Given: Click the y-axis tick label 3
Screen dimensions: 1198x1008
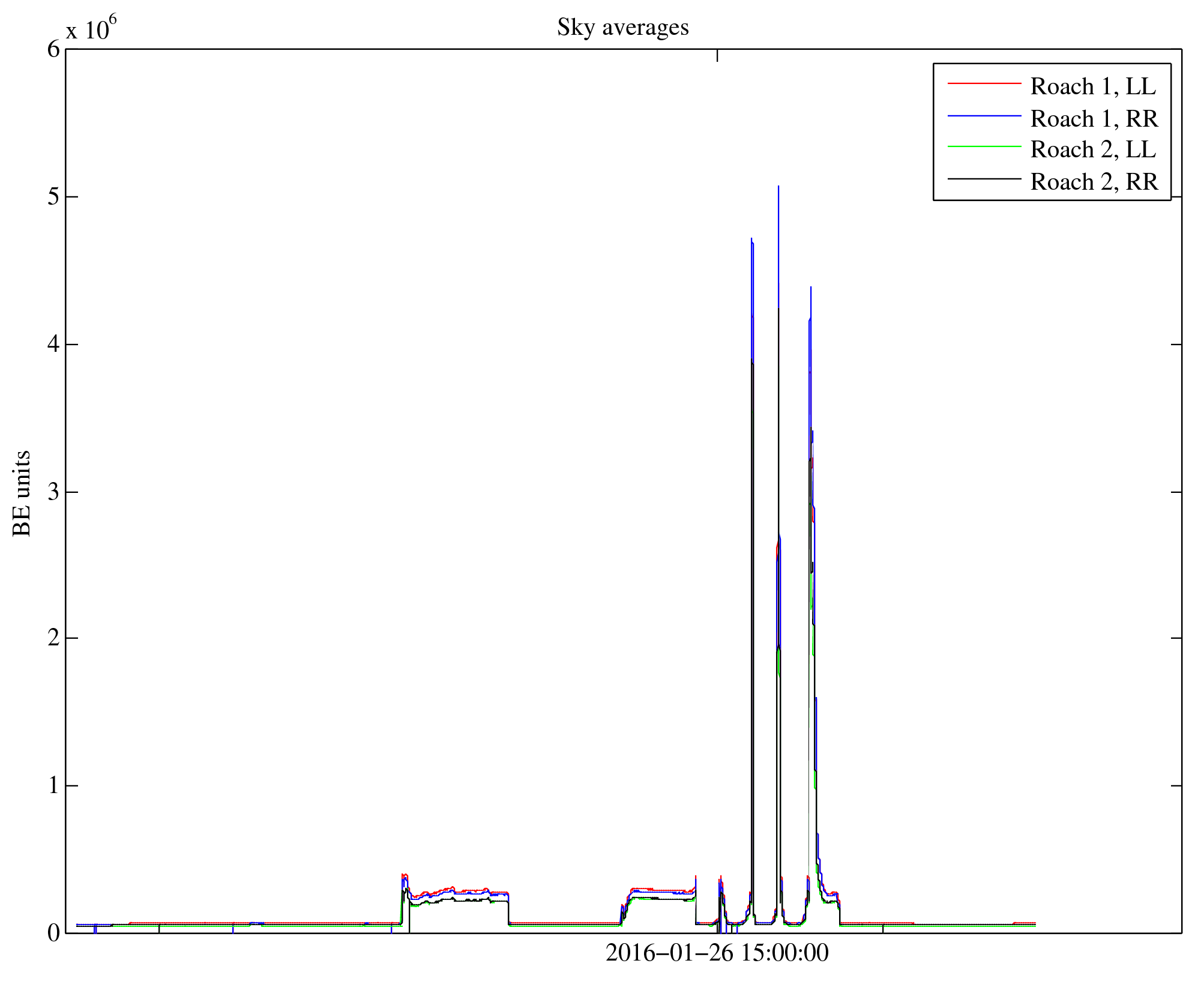Looking at the screenshot, I should click(54, 492).
